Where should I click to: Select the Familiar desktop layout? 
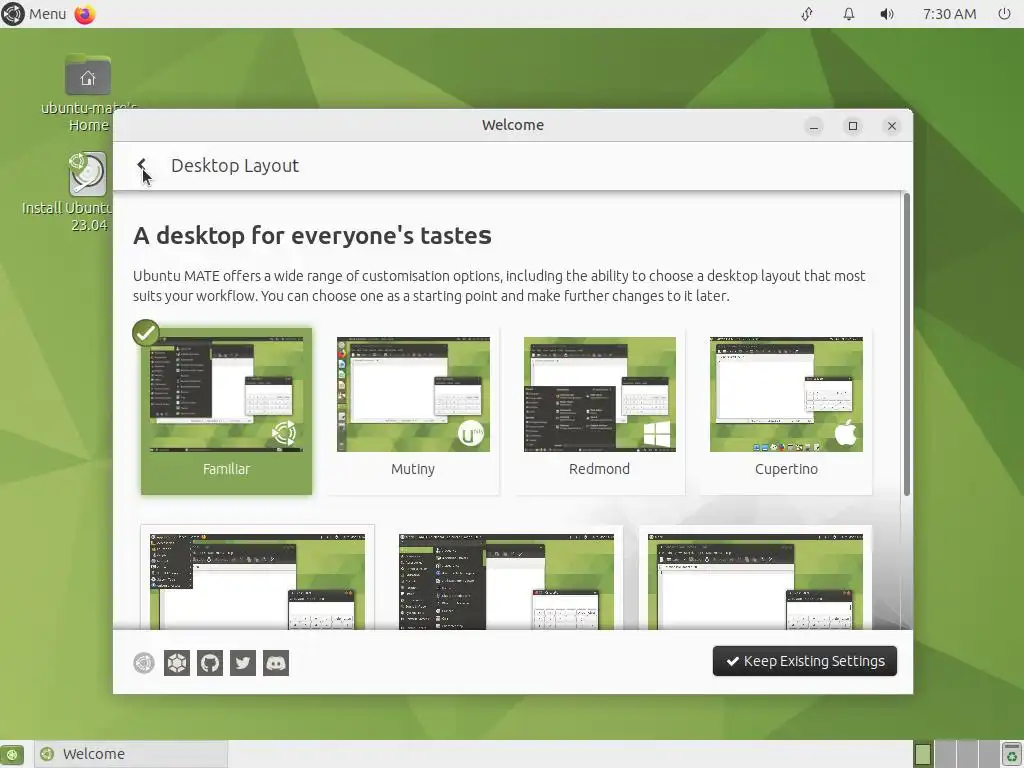point(226,411)
